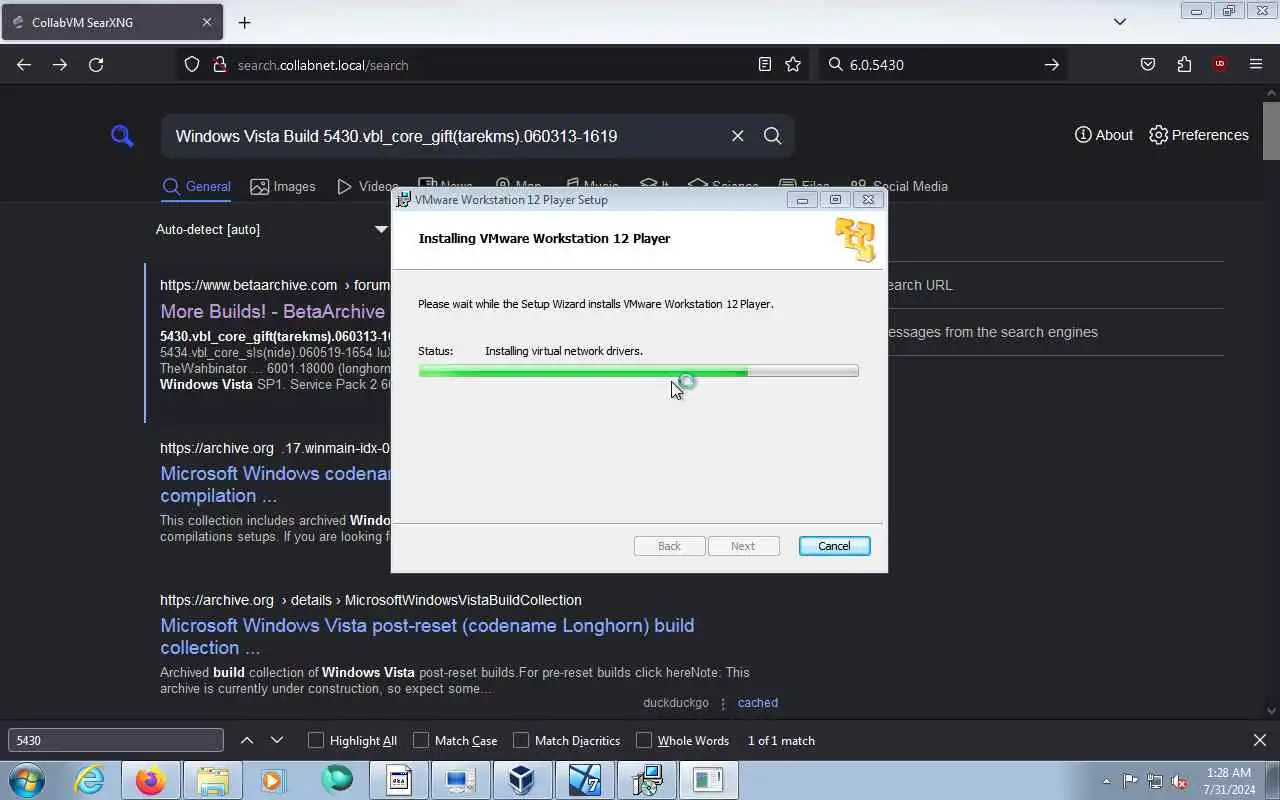This screenshot has width=1280, height=800.
Task: Select the General search tab
Action: pyautogui.click(x=197, y=186)
